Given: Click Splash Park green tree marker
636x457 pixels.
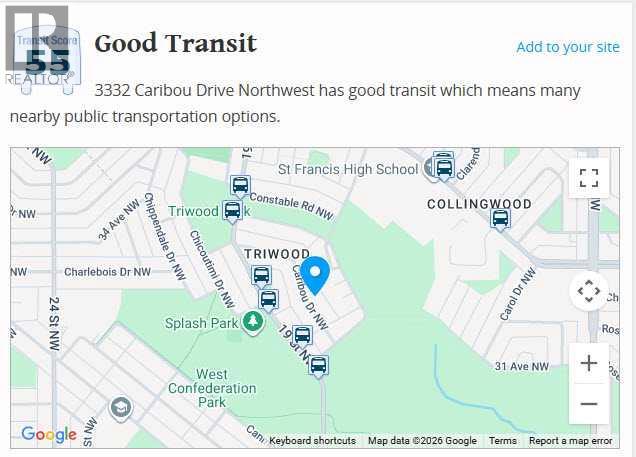Looking at the screenshot, I should click(x=254, y=322).
